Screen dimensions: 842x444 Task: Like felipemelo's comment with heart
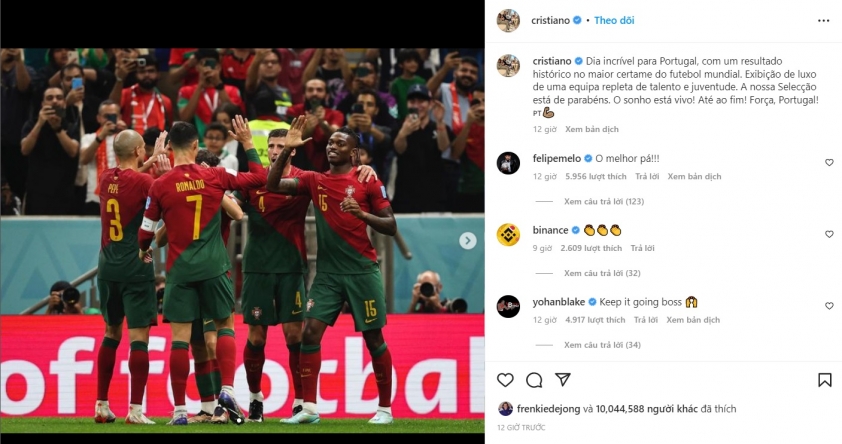coord(829,163)
